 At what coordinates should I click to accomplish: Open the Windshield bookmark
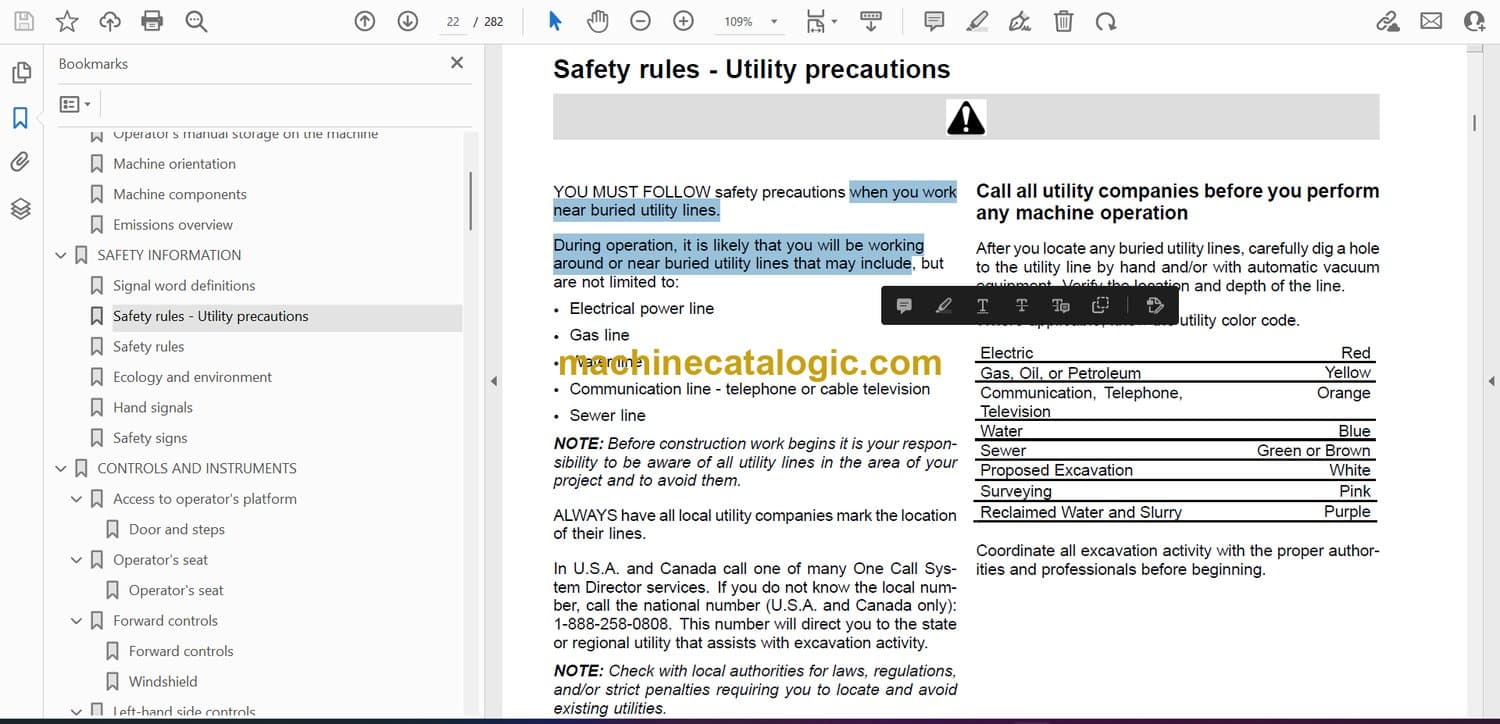(x=163, y=682)
